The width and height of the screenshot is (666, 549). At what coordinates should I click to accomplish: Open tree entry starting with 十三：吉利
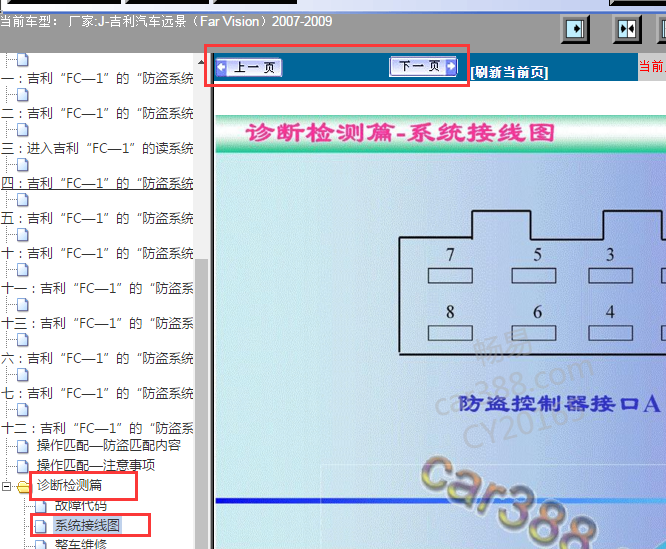(x=97, y=324)
